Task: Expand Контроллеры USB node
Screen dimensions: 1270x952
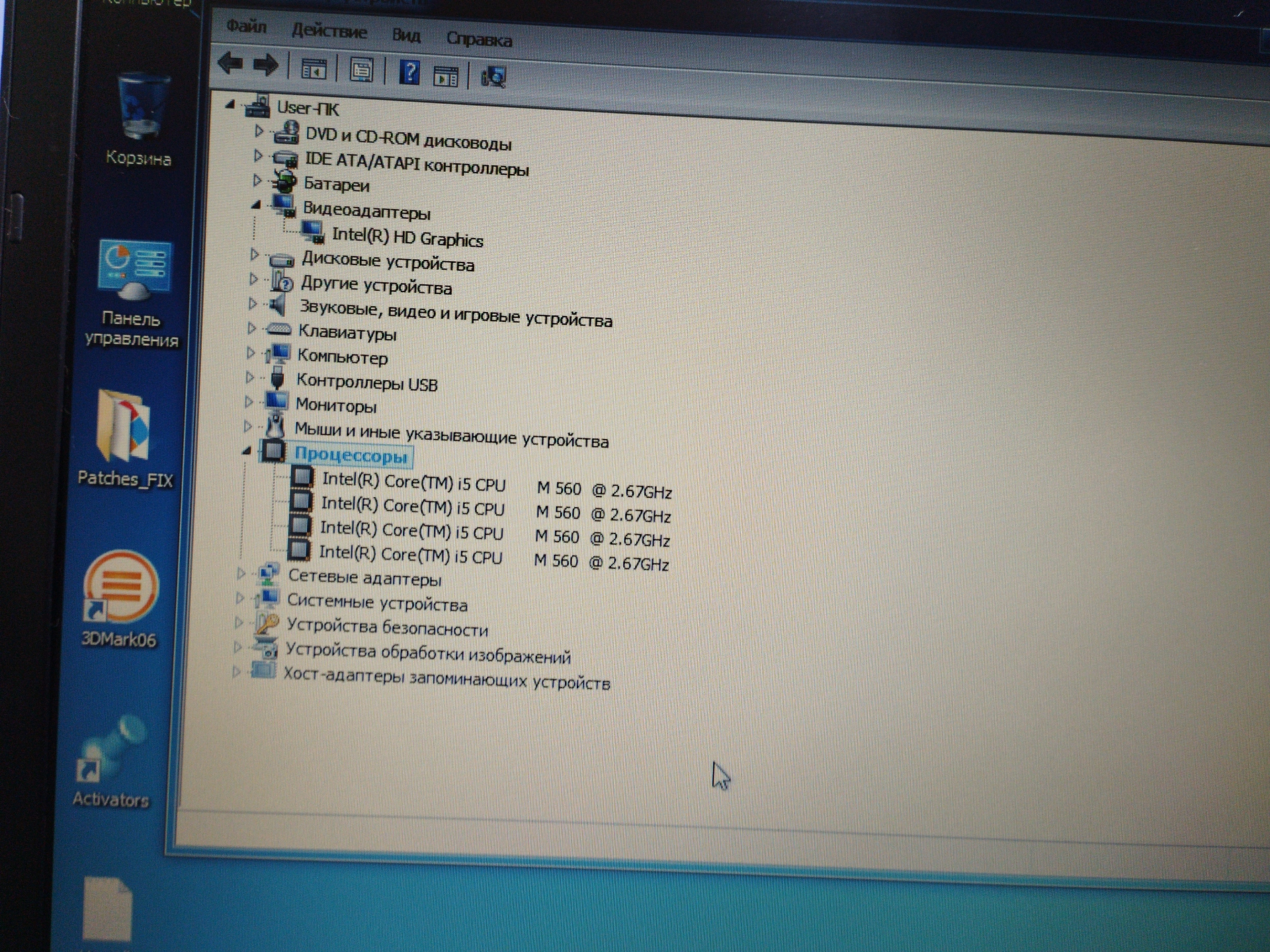Action: click(249, 377)
